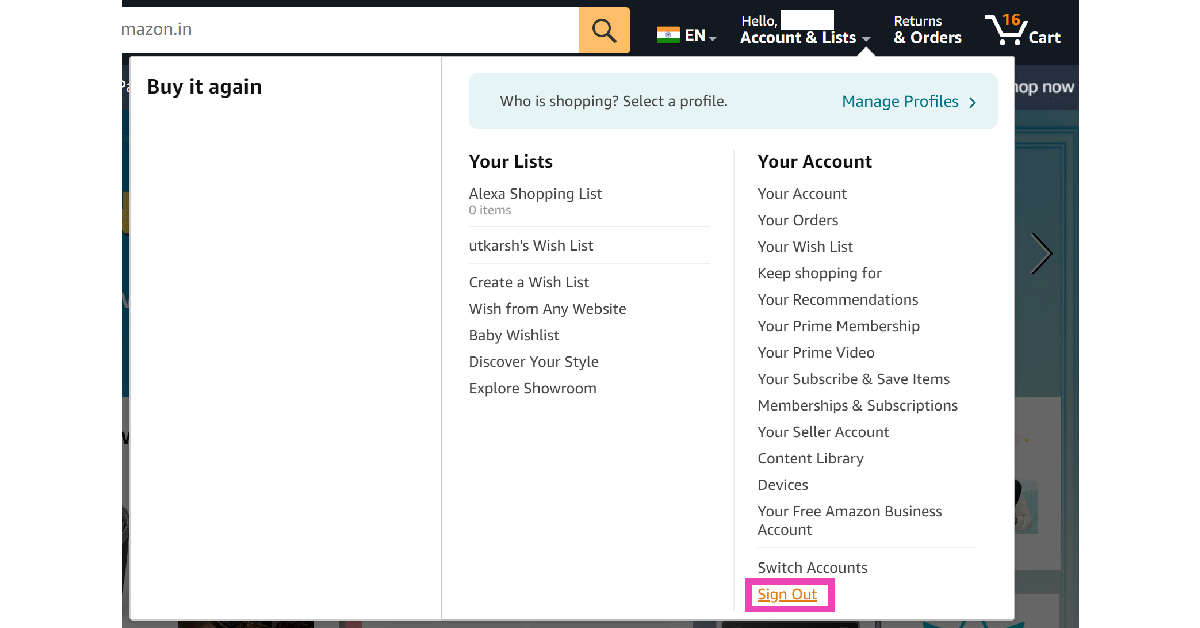This screenshot has height=628, width=1200.
Task: Open Your Wish List in account column
Action: point(805,246)
